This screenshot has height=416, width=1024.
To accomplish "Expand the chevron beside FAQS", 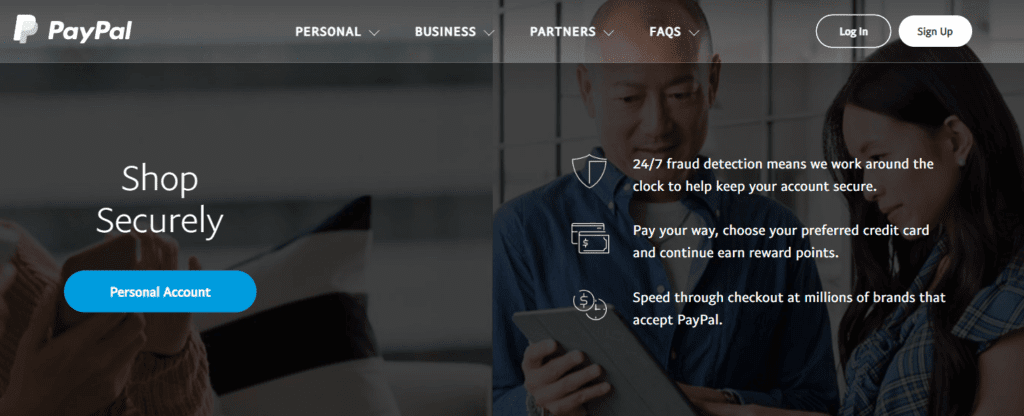I will click(694, 32).
